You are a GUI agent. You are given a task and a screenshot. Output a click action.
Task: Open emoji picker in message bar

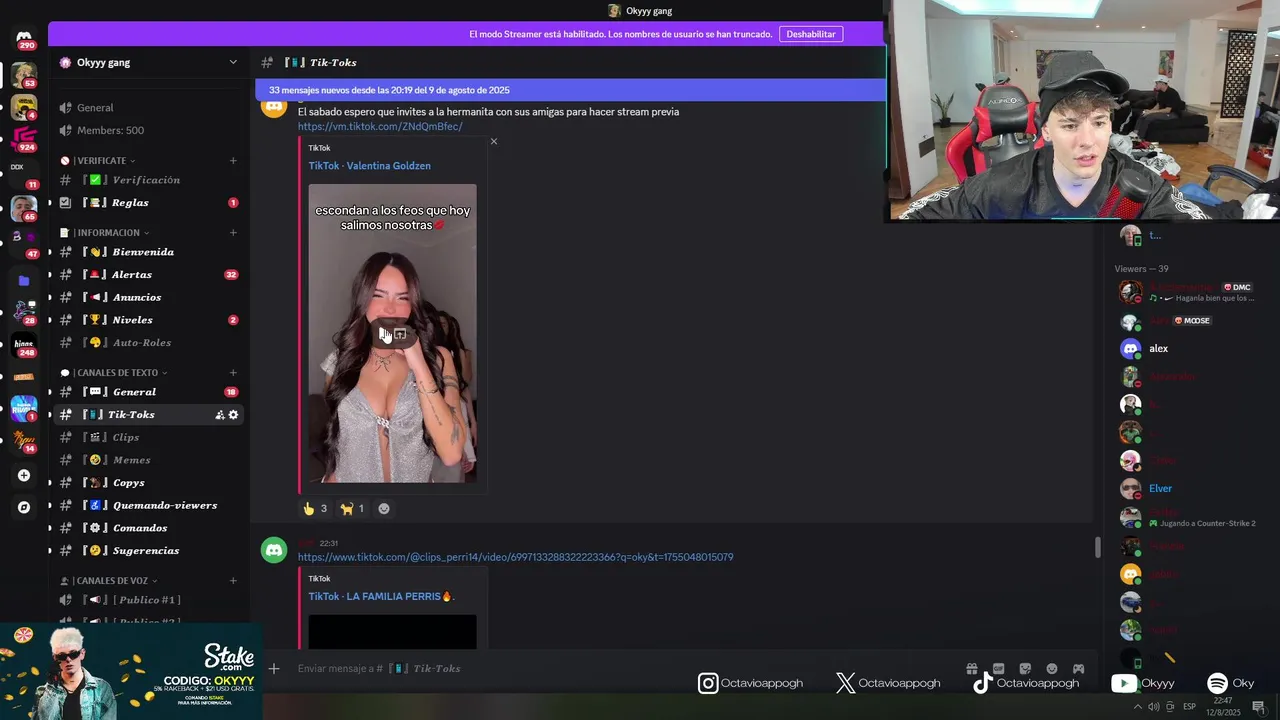pos(1051,668)
